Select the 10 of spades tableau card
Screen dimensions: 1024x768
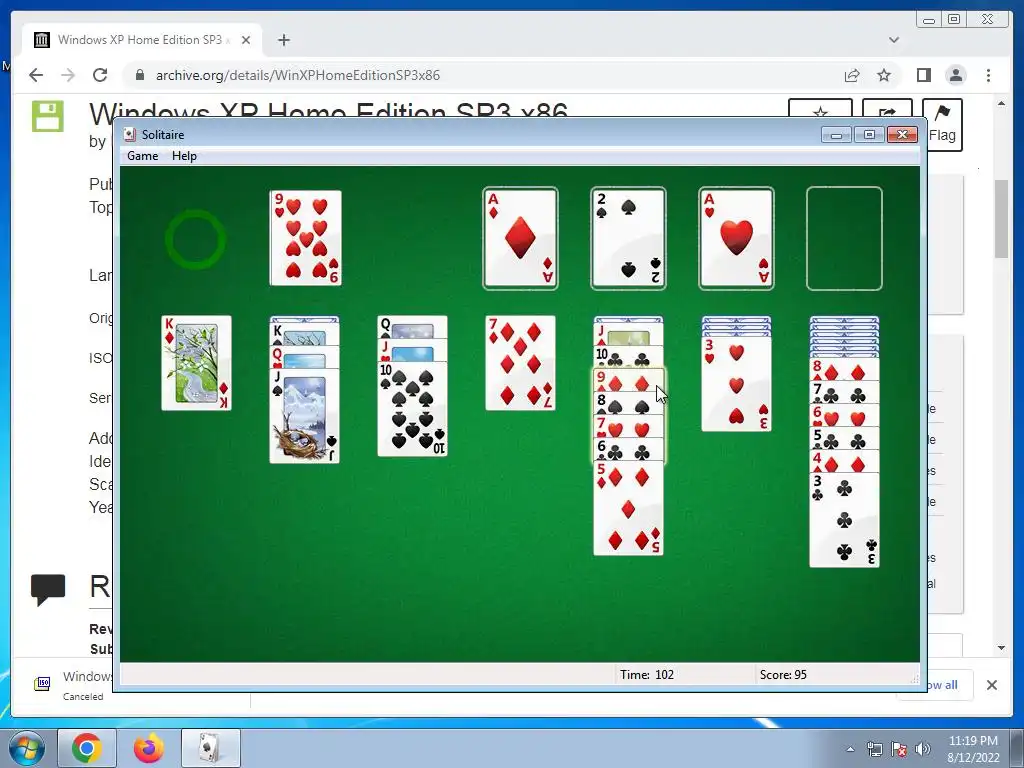tap(413, 408)
